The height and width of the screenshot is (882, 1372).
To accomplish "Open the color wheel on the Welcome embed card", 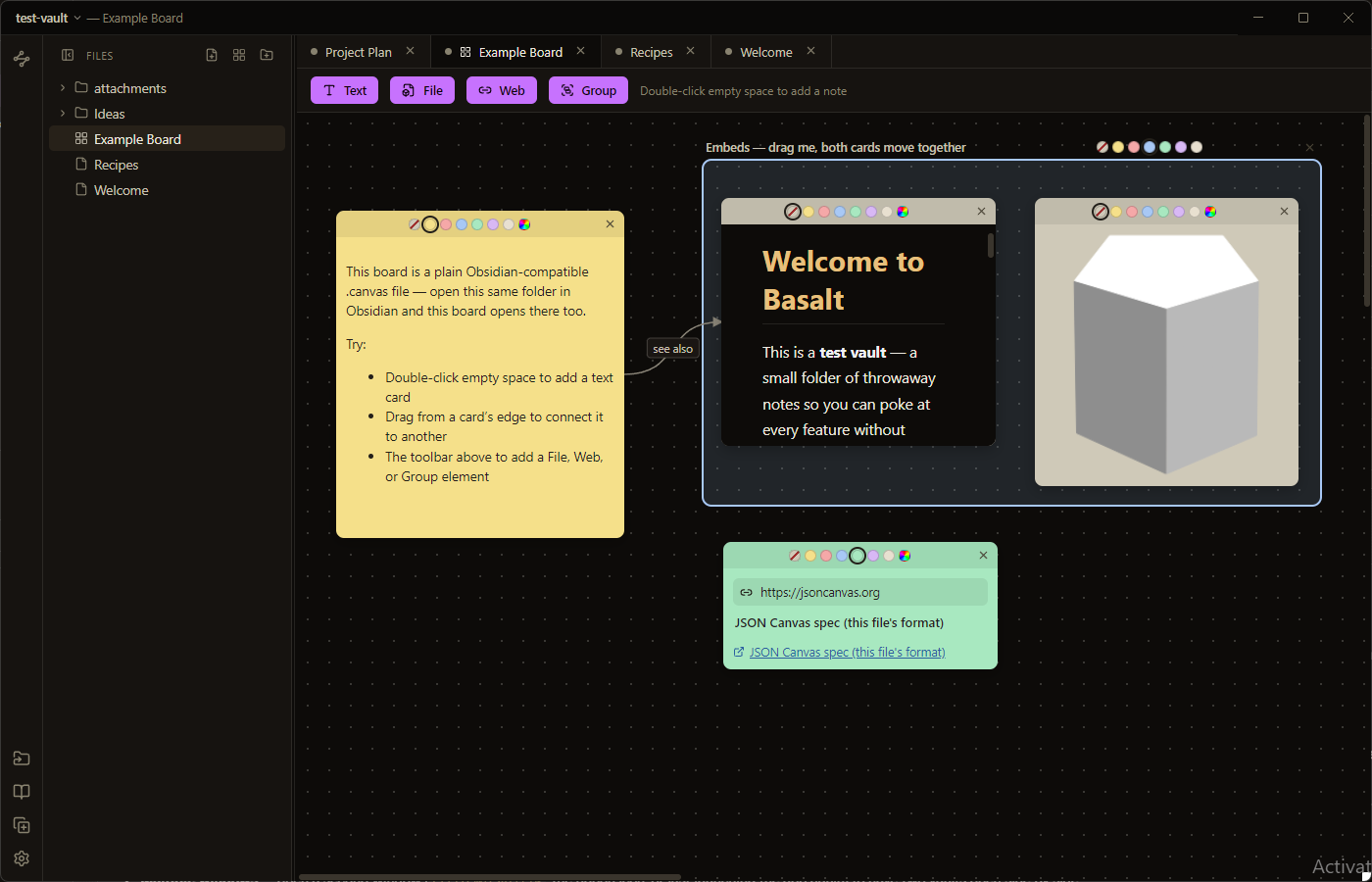I will [903, 212].
